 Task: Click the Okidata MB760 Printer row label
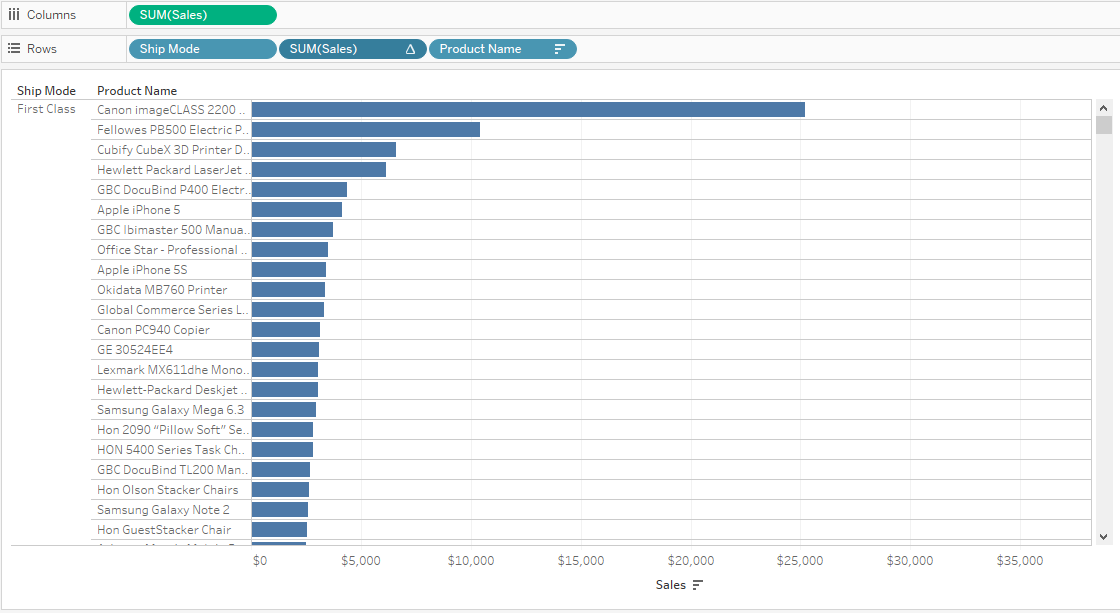click(162, 290)
